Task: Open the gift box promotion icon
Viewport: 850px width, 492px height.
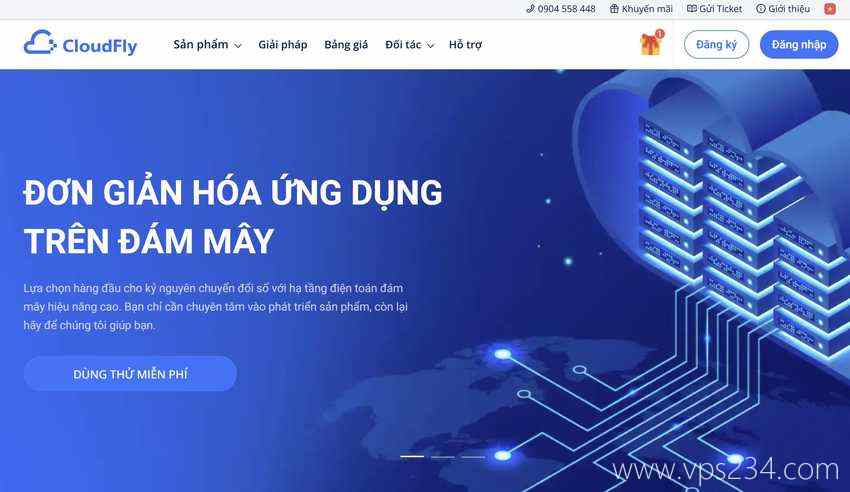Action: 651,44
